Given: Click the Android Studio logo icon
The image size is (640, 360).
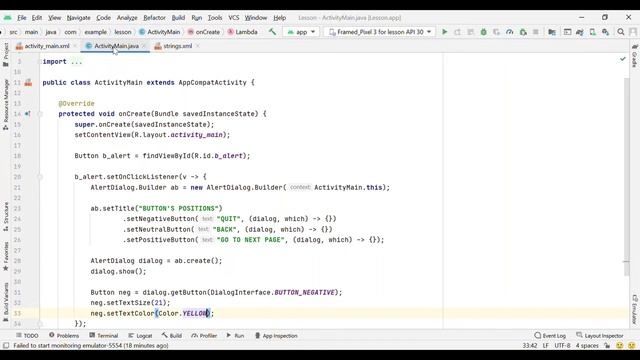Looking at the screenshot, I should pyautogui.click(x=7, y=18).
